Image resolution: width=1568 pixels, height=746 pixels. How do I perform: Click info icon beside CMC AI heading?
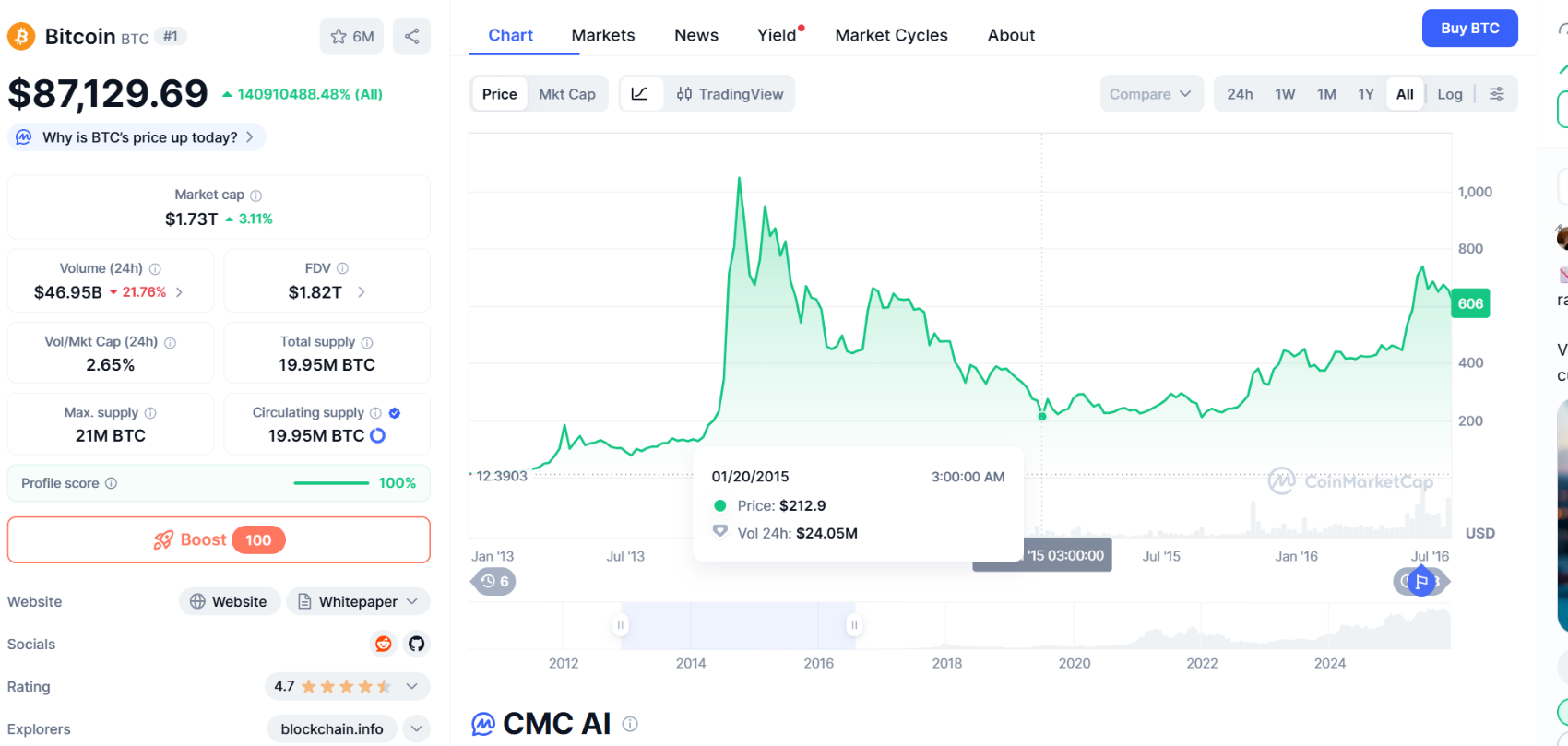pyautogui.click(x=630, y=725)
